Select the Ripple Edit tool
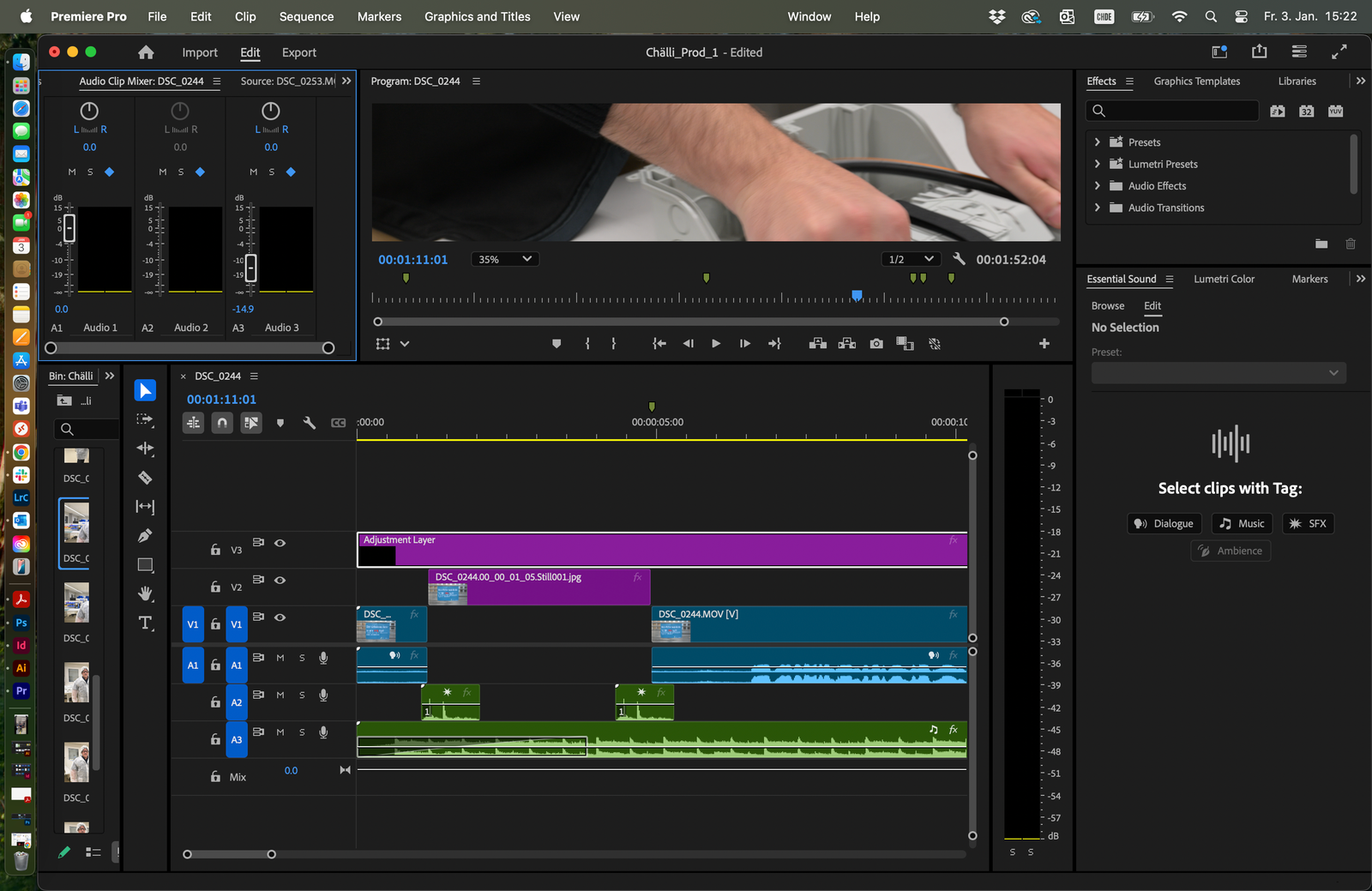Image resolution: width=1372 pixels, height=891 pixels. 145,449
